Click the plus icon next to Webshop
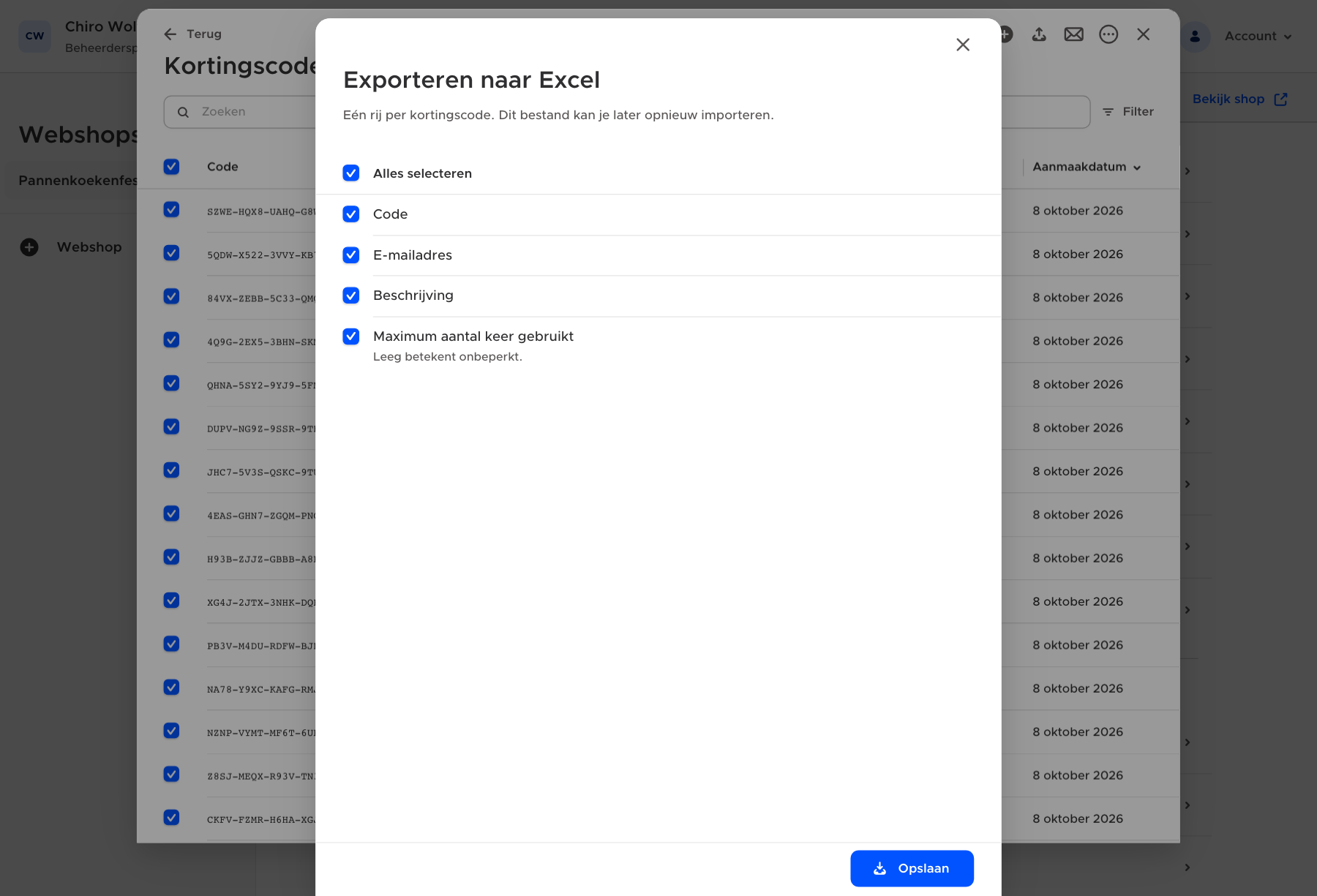The image size is (1317, 896). (29, 247)
